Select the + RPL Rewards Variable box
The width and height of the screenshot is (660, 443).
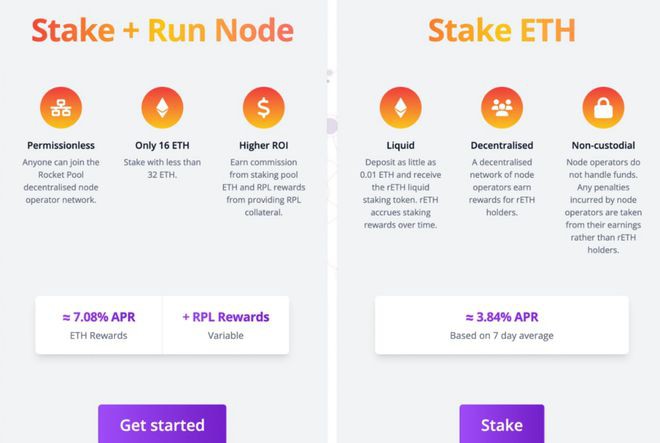click(x=226, y=325)
